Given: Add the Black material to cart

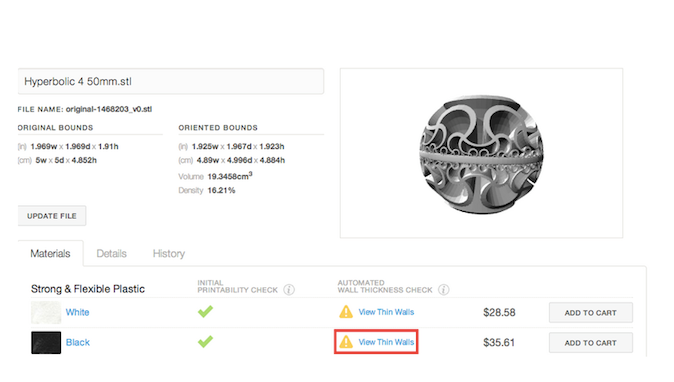Looking at the screenshot, I should (x=591, y=343).
